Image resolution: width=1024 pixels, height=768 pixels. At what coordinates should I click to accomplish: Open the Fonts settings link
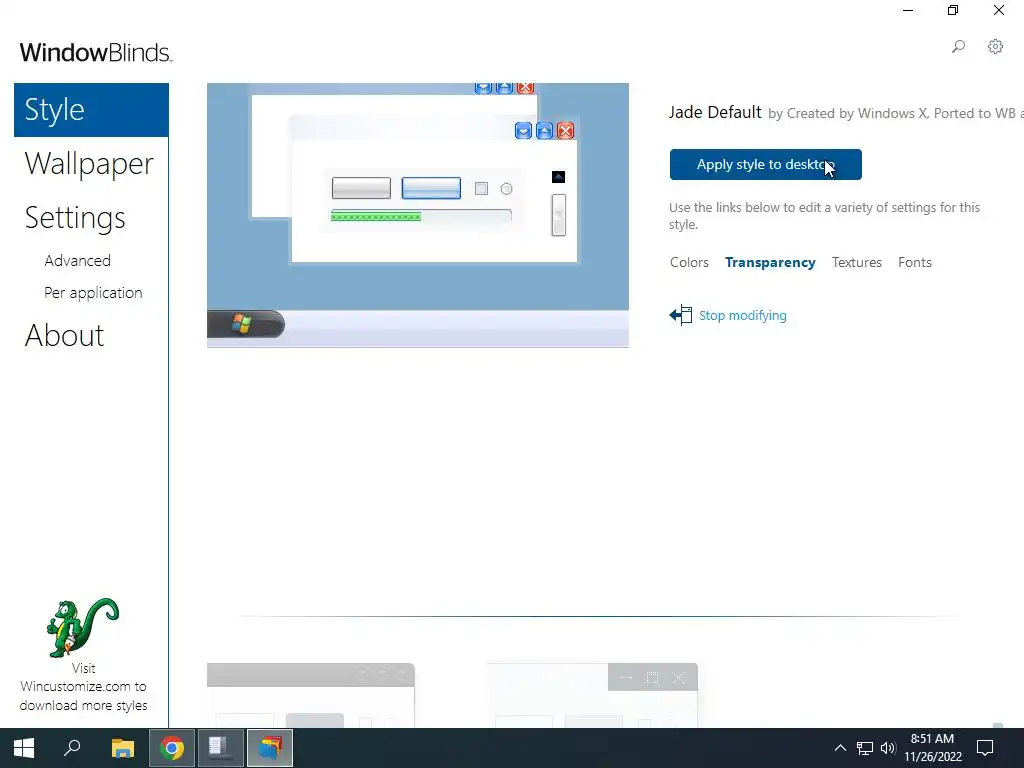[914, 263]
